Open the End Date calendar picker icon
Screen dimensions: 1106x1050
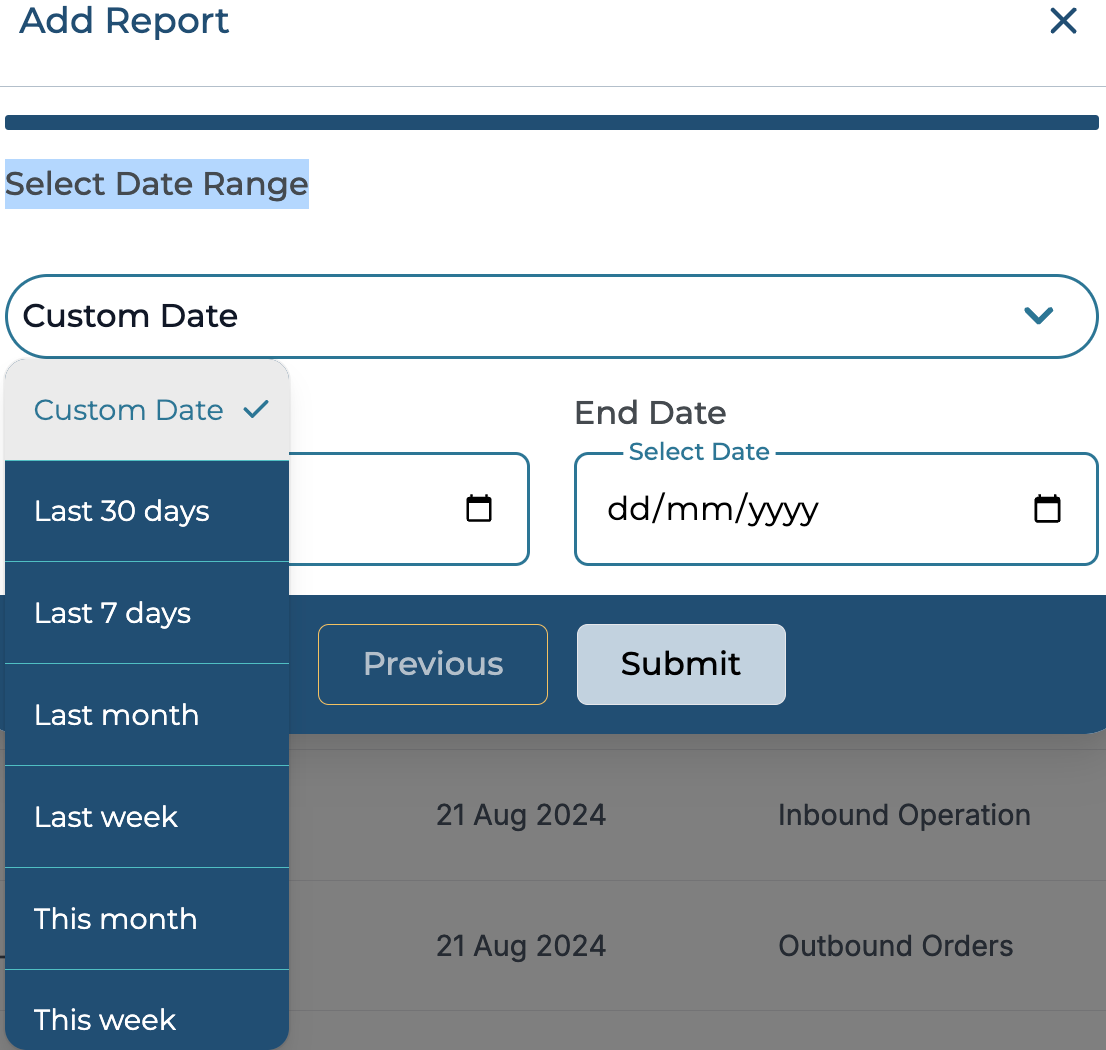click(1046, 509)
